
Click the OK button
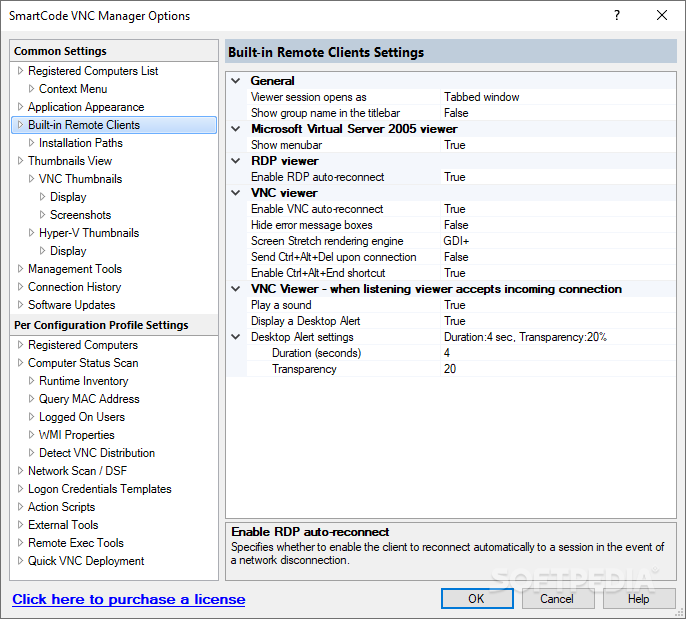[477, 598]
